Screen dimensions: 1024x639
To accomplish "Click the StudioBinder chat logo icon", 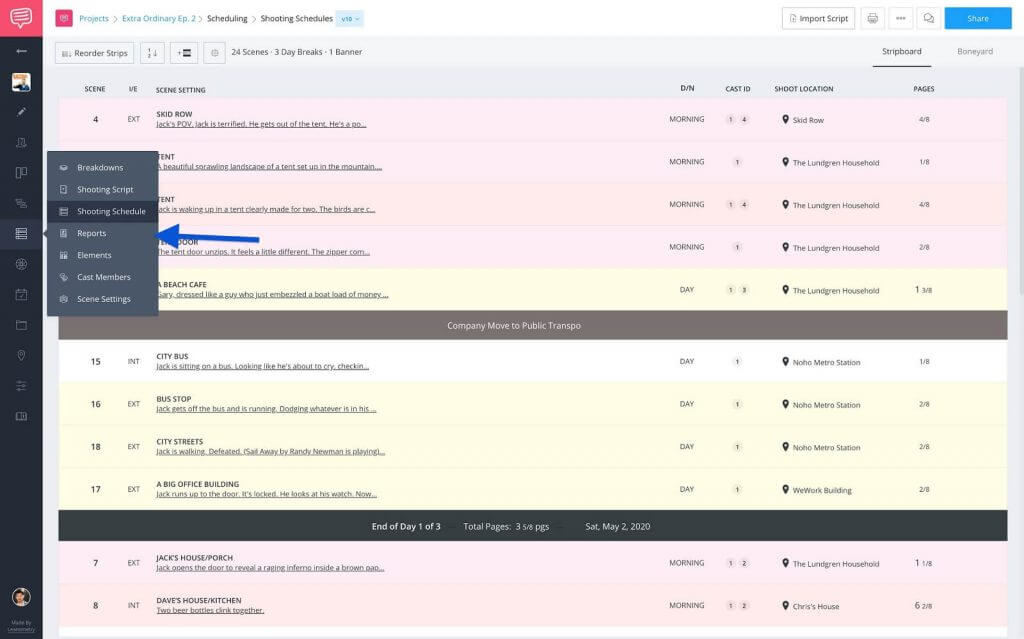I will pyautogui.click(x=21, y=18).
